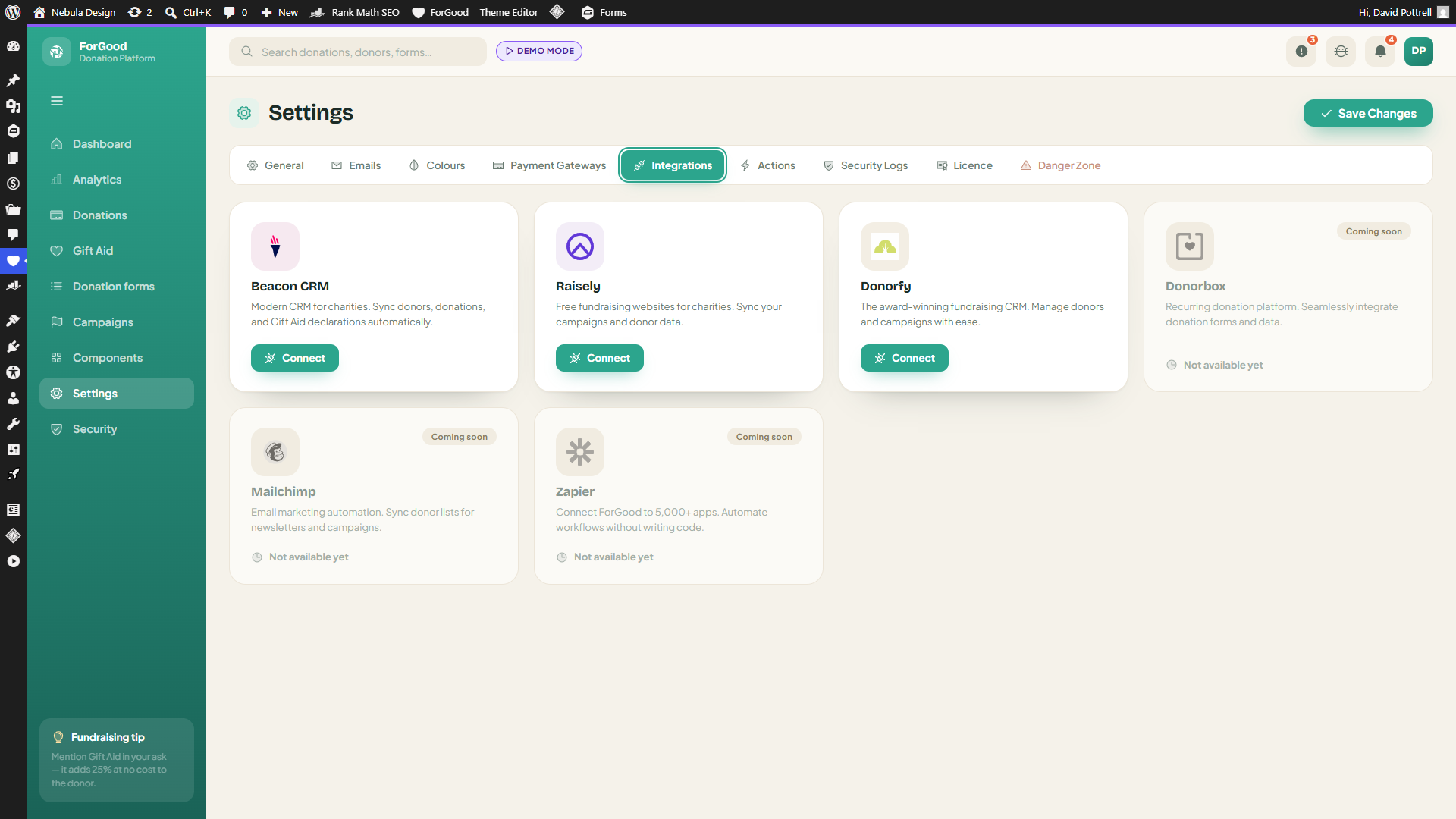Open the New content menu

280,12
